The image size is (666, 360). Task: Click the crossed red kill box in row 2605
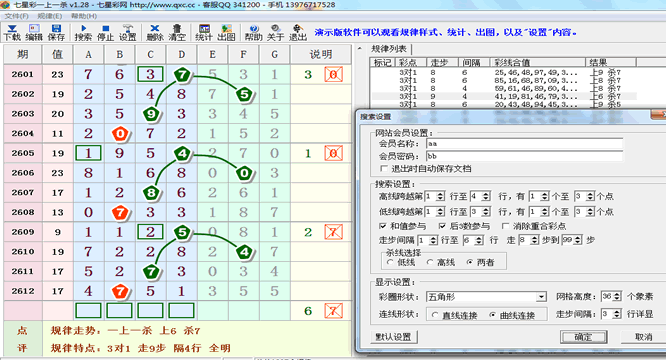333,153
